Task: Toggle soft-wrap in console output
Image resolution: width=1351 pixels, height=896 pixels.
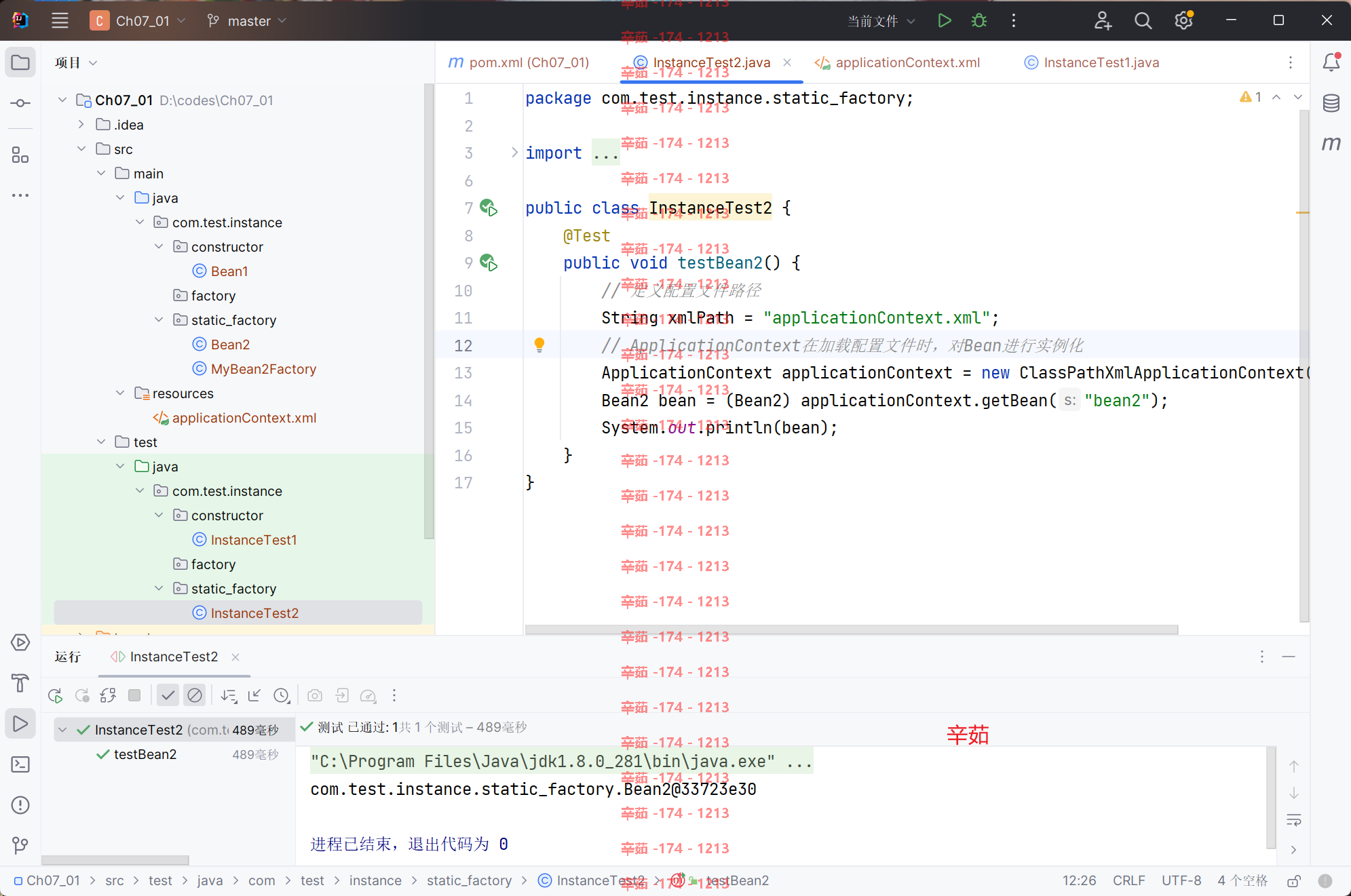Action: coord(1294,820)
